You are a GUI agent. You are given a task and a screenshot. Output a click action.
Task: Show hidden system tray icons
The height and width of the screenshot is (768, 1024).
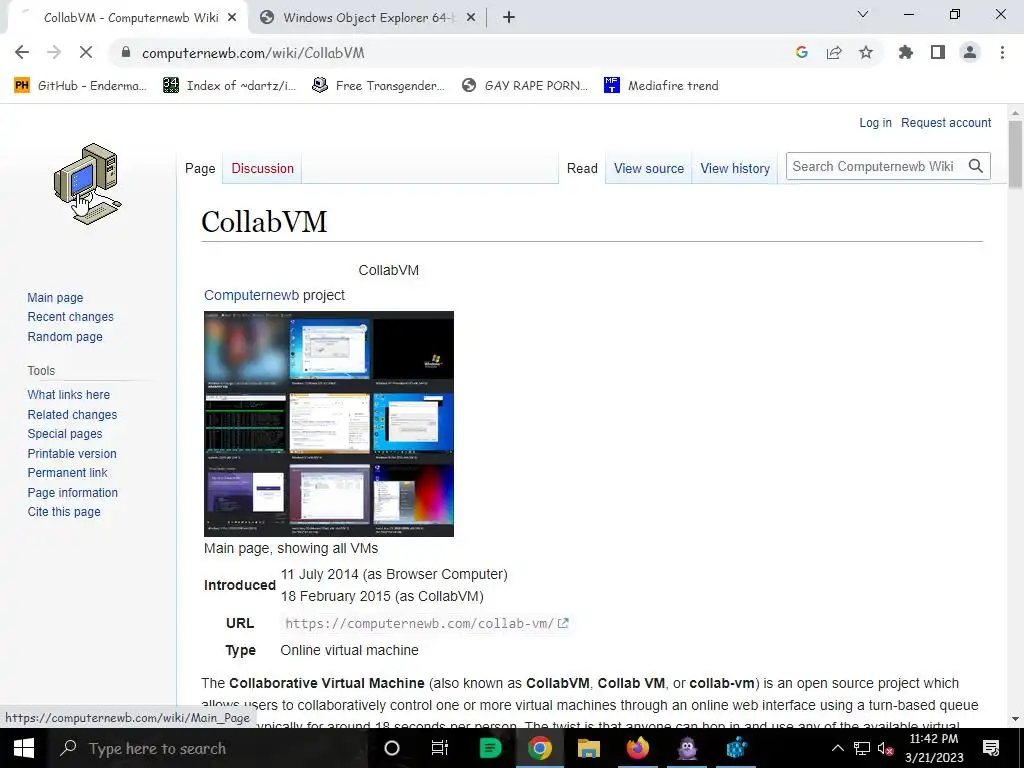tap(837, 748)
